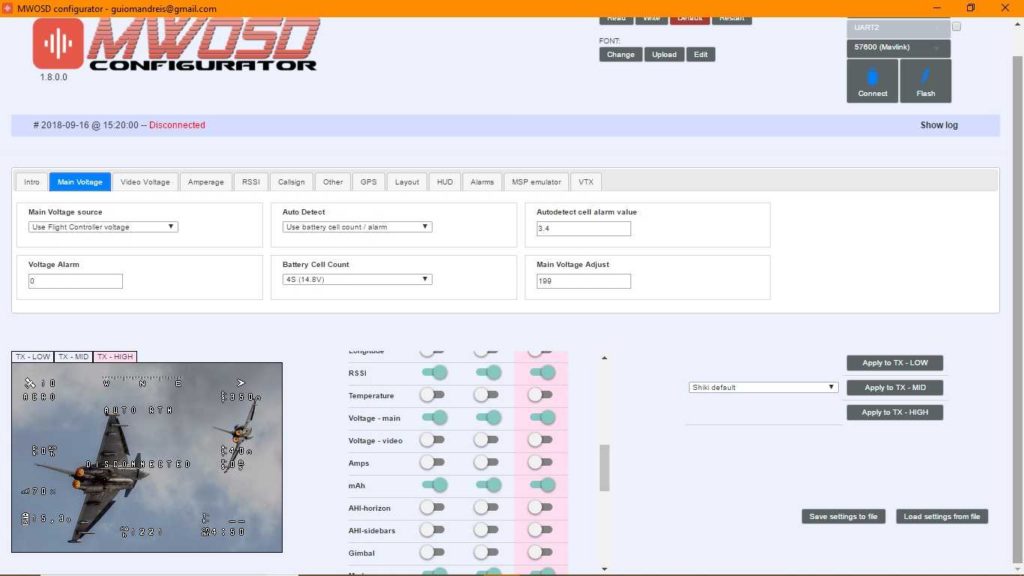Expand the Battery Cell Count dropdown
This screenshot has height=576, width=1024.
[x=356, y=280]
